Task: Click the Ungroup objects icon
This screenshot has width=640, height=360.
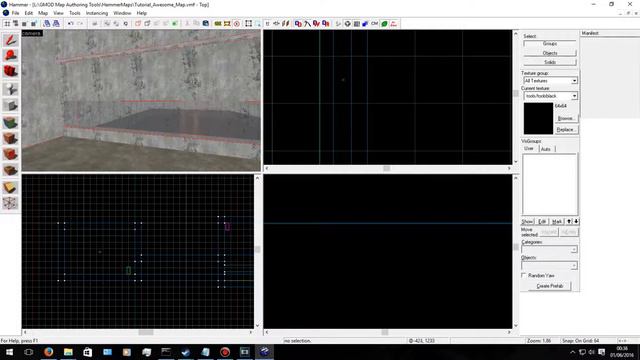Action: (x=116, y=24)
